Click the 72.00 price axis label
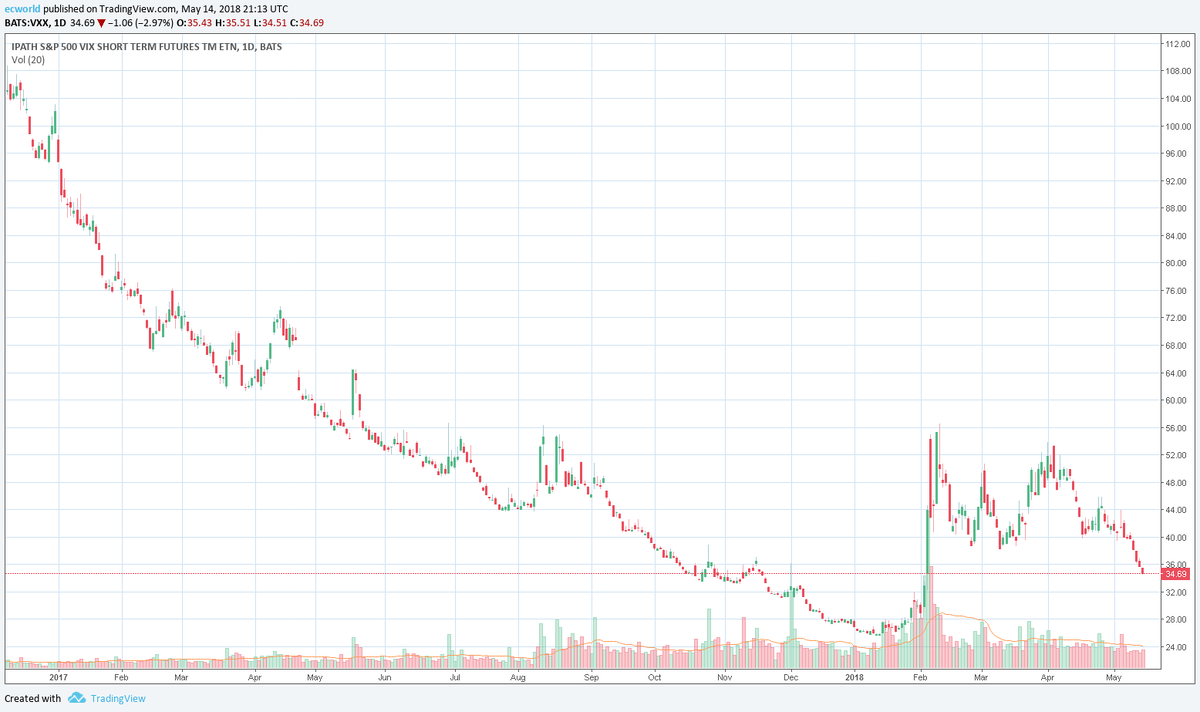 (1176, 319)
